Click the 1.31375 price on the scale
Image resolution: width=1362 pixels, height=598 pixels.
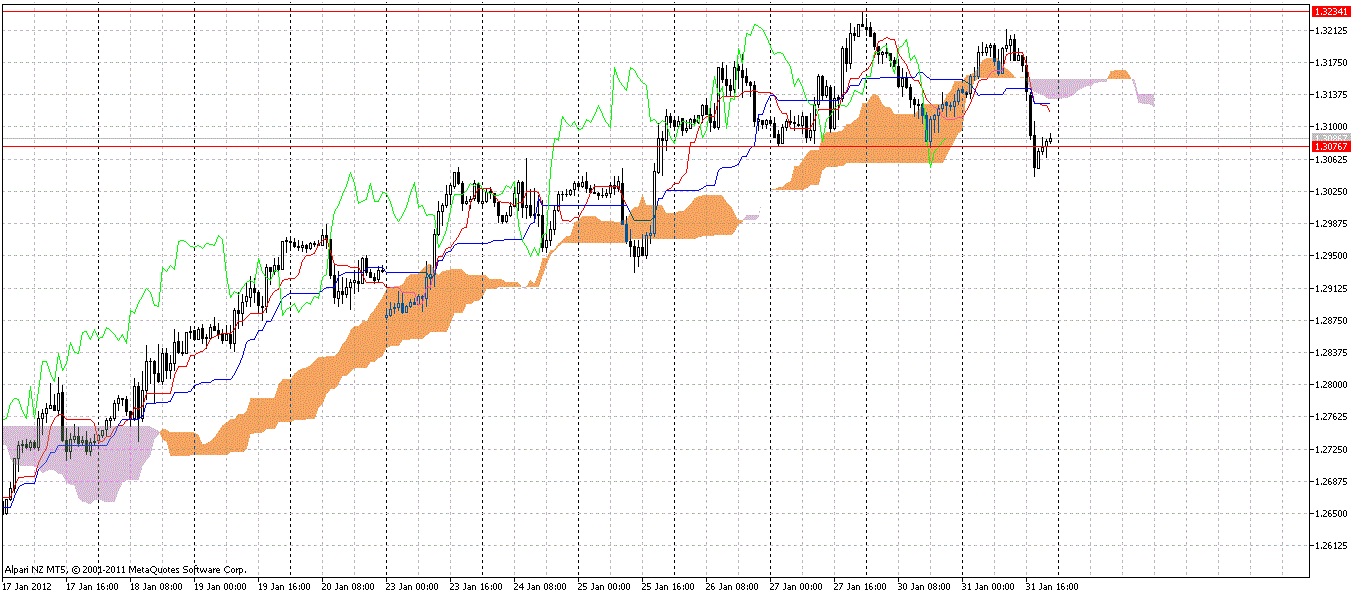1330,95
